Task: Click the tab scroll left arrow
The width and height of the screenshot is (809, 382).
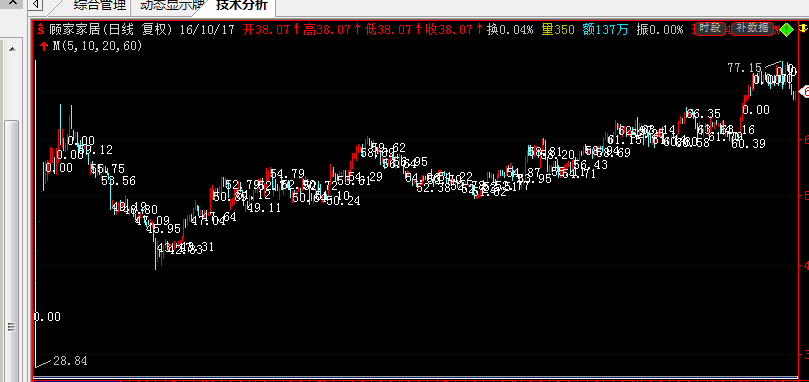Action: (36, 5)
